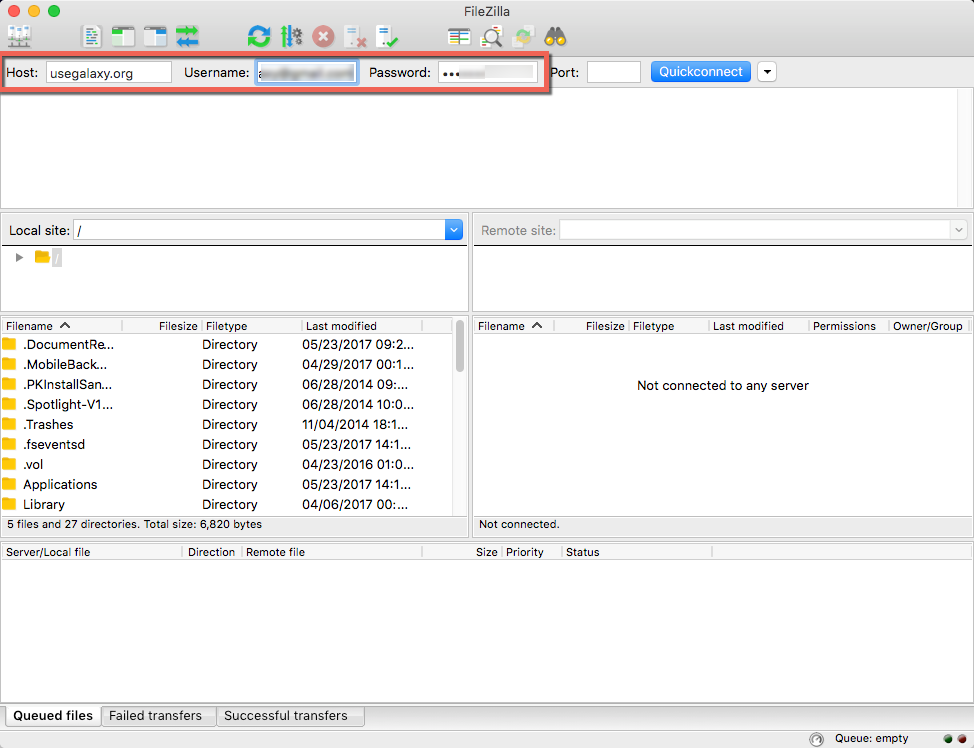
Task: Click the Direction queue column header
Action: coord(212,552)
